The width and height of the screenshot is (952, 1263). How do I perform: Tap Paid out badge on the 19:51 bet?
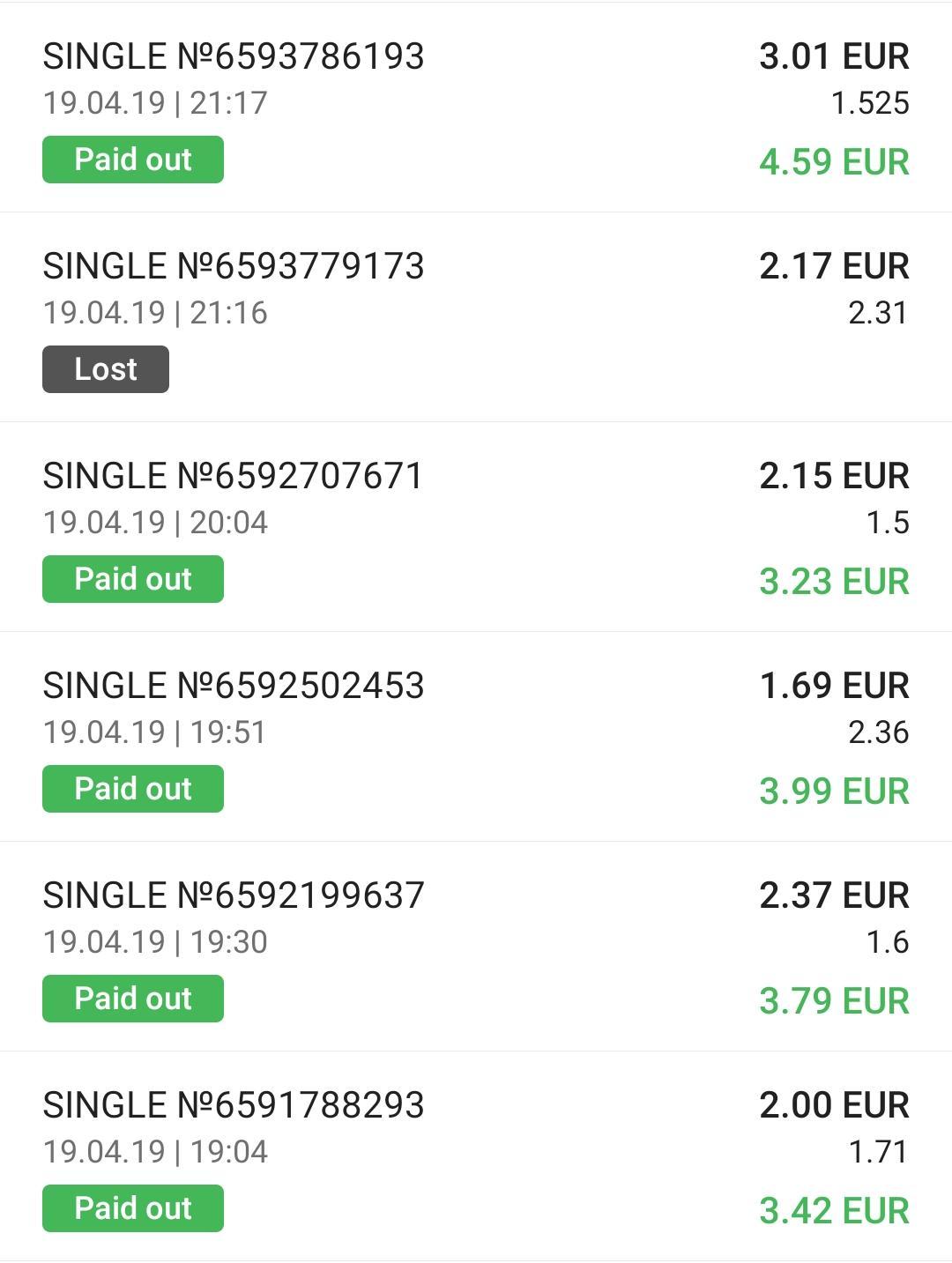click(133, 789)
